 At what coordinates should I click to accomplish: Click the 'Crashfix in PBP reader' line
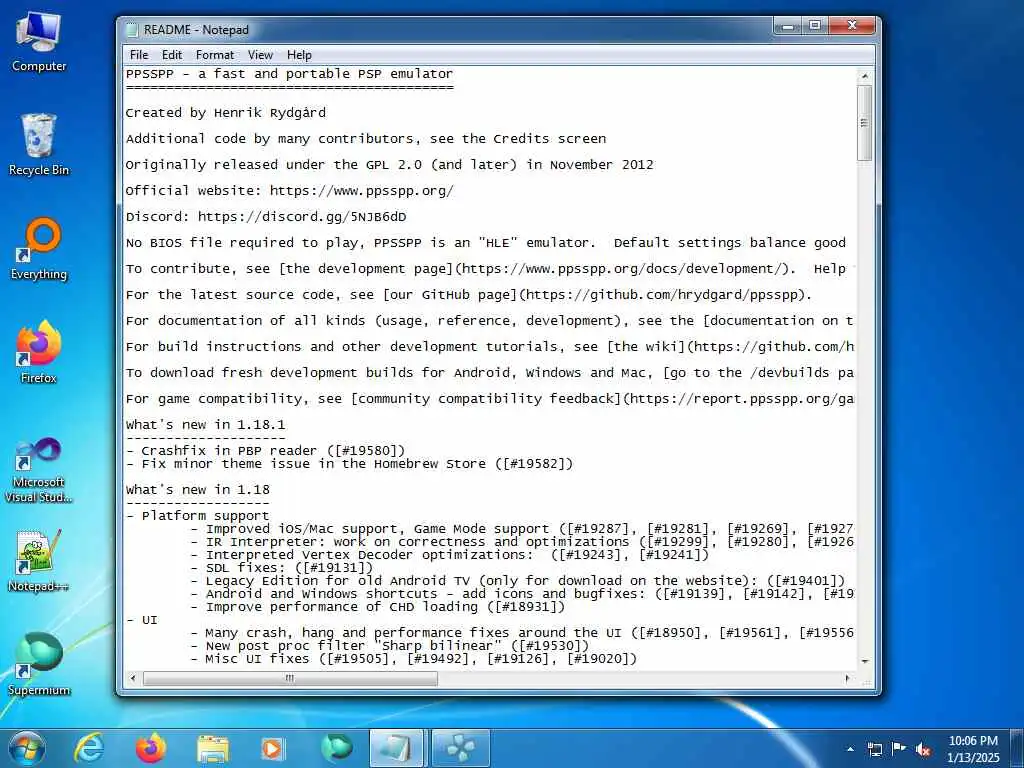pos(265,451)
